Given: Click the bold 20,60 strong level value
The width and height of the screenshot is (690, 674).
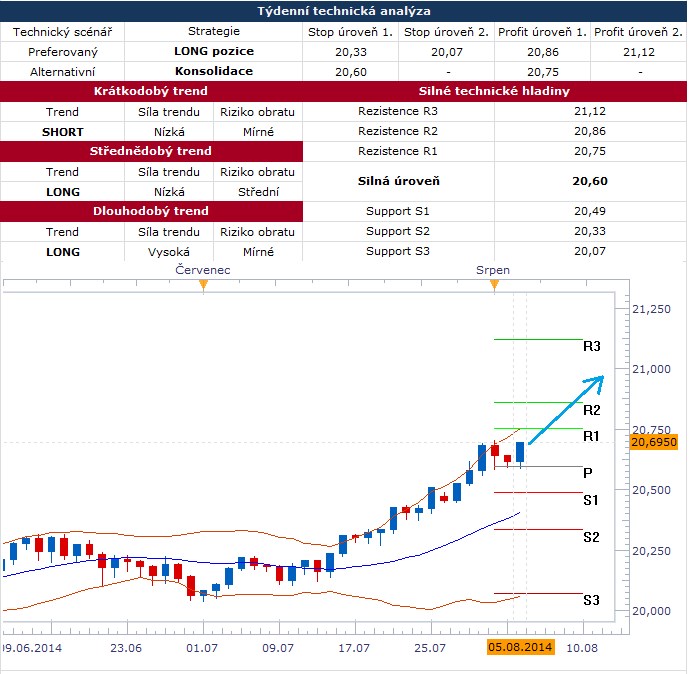Looking at the screenshot, I should [590, 181].
